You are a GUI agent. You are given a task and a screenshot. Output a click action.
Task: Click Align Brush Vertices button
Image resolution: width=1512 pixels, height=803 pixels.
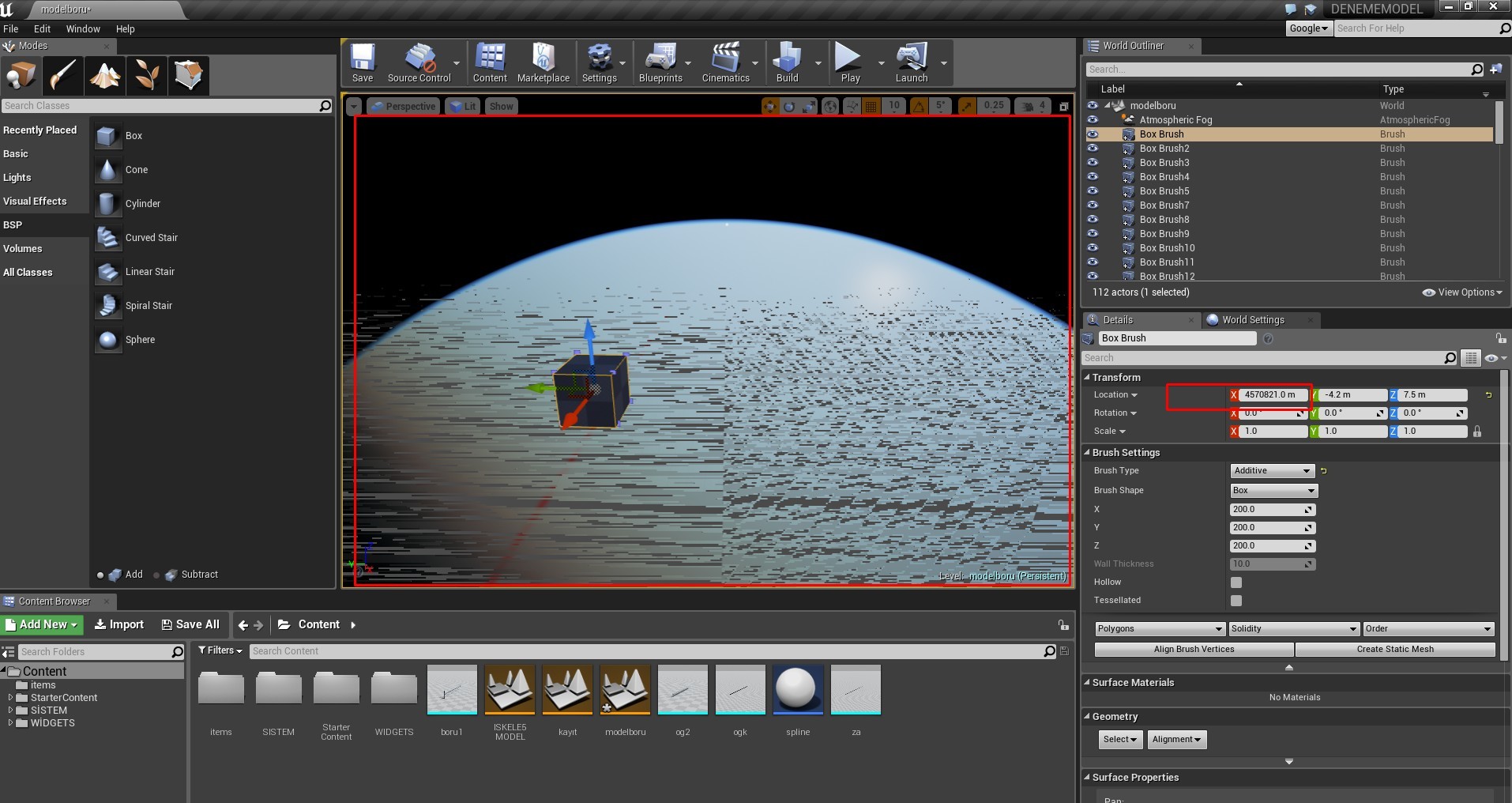(1194, 650)
